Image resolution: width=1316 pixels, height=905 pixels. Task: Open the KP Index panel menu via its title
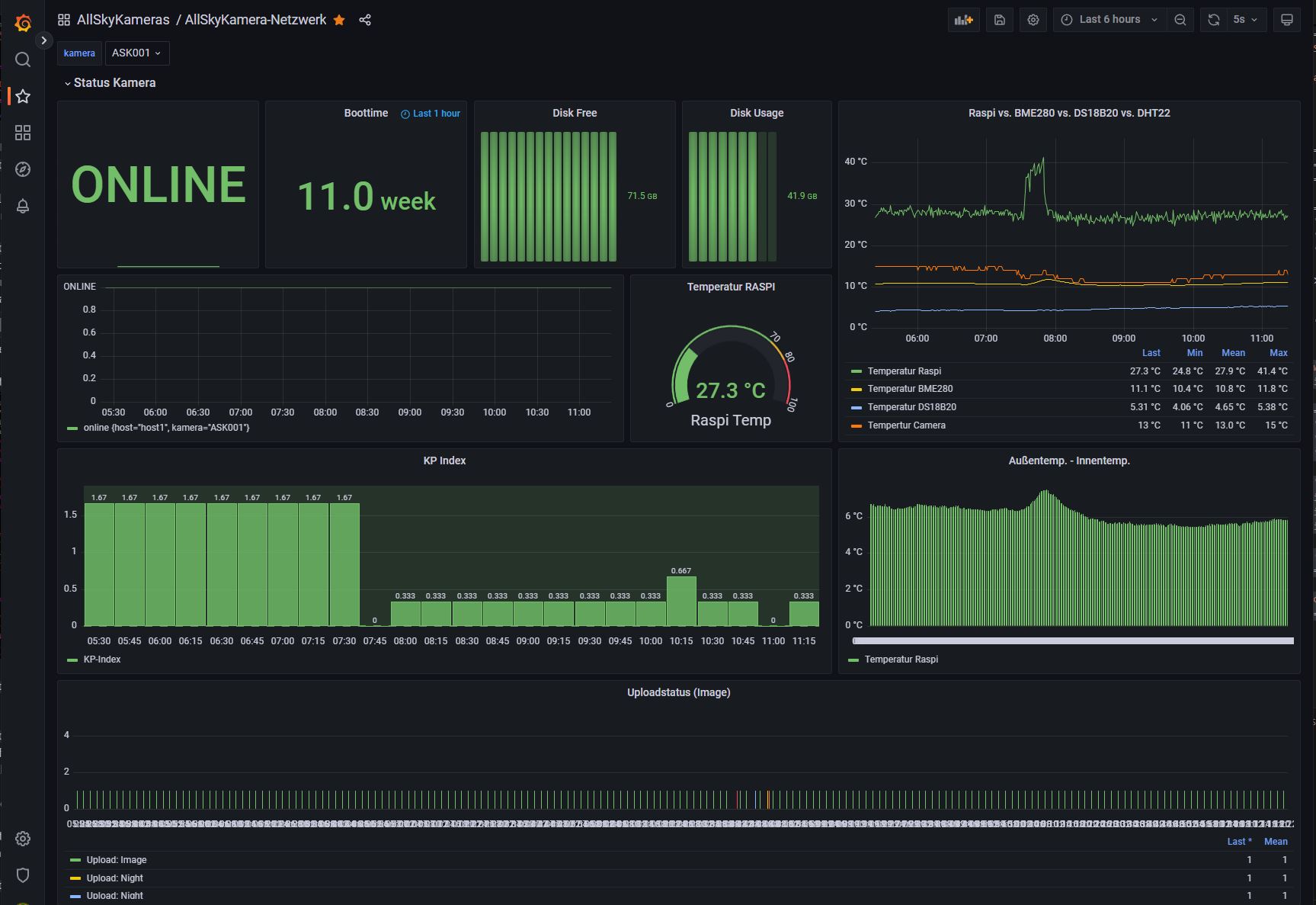tap(444, 461)
